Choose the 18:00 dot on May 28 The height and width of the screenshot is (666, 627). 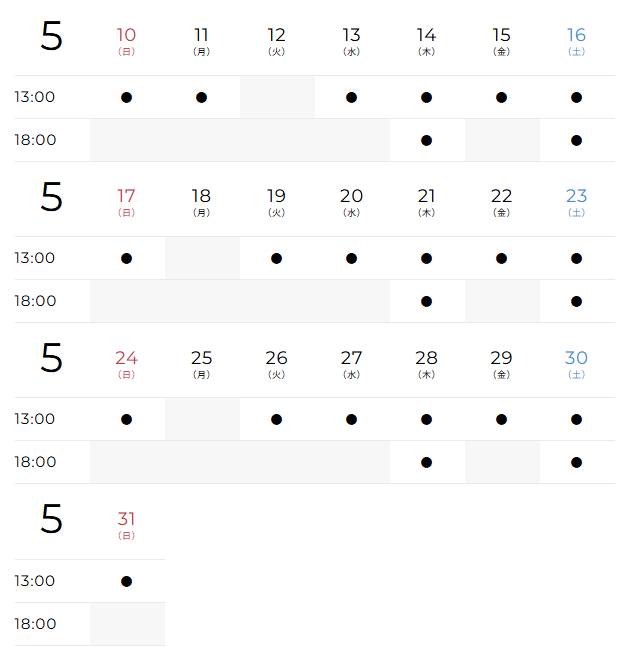click(426, 463)
